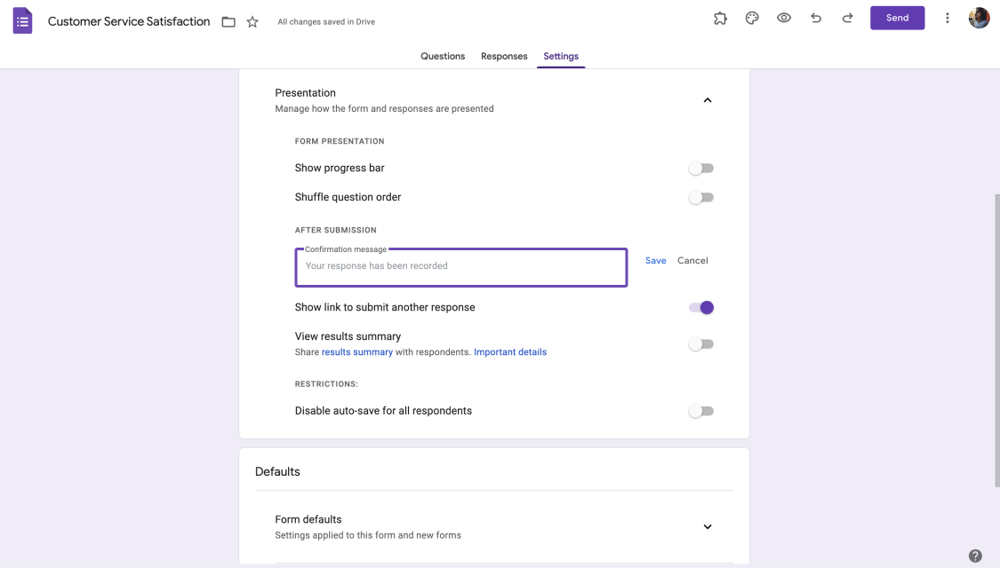This screenshot has height=568, width=1000.
Task: Click the page vertical scrollbar
Action: [996, 340]
